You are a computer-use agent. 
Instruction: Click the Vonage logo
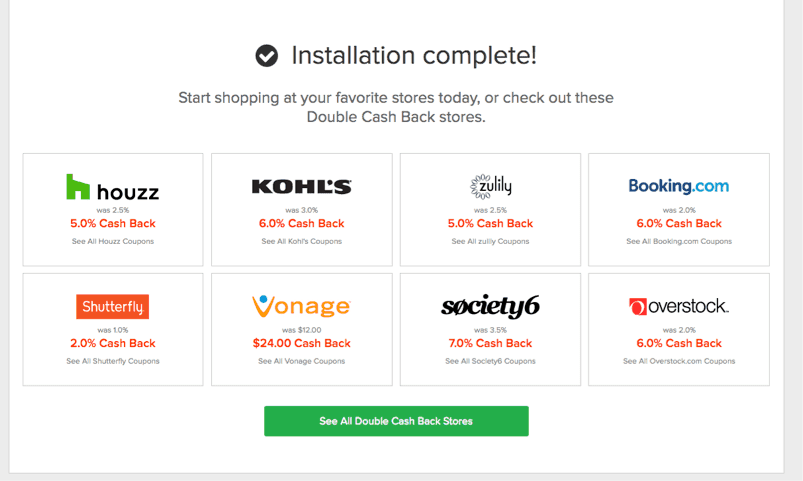(x=302, y=306)
